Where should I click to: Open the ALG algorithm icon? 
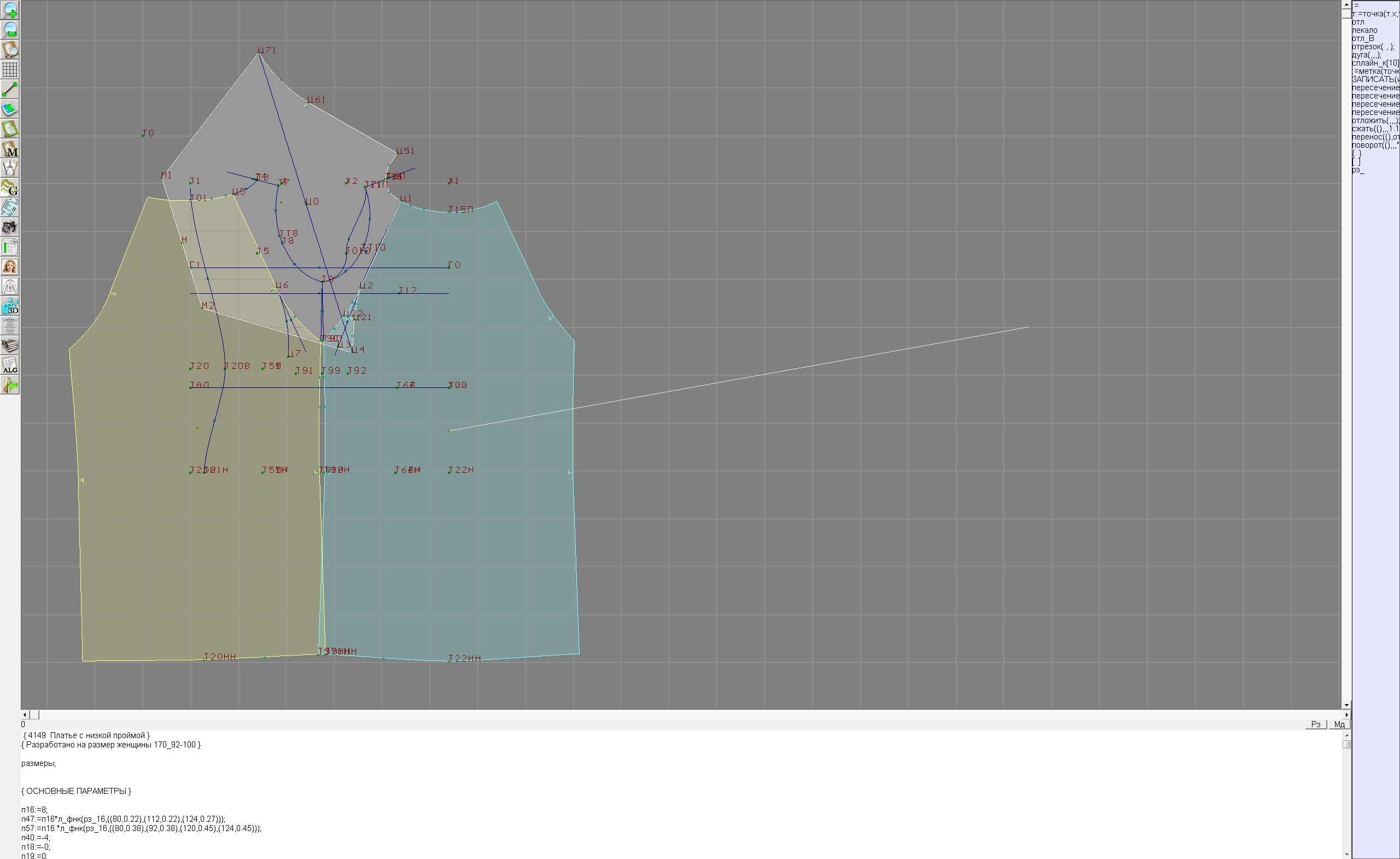point(10,365)
